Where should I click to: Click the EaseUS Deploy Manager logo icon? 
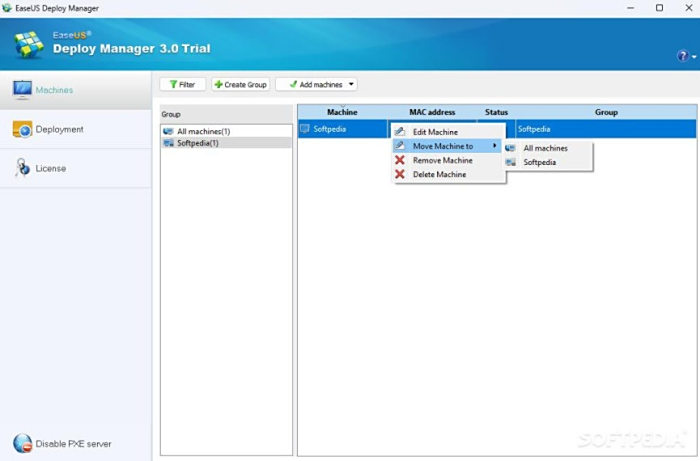tap(30, 44)
